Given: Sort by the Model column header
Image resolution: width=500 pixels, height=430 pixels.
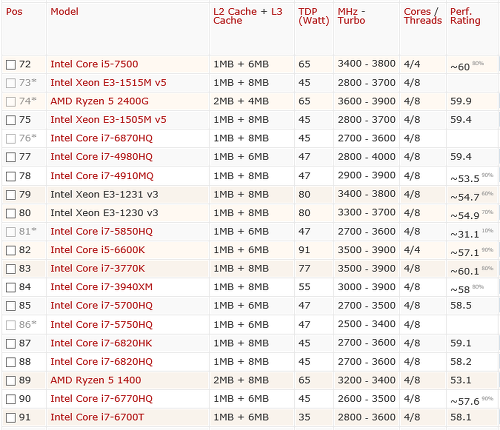Looking at the screenshot, I should (64, 12).
